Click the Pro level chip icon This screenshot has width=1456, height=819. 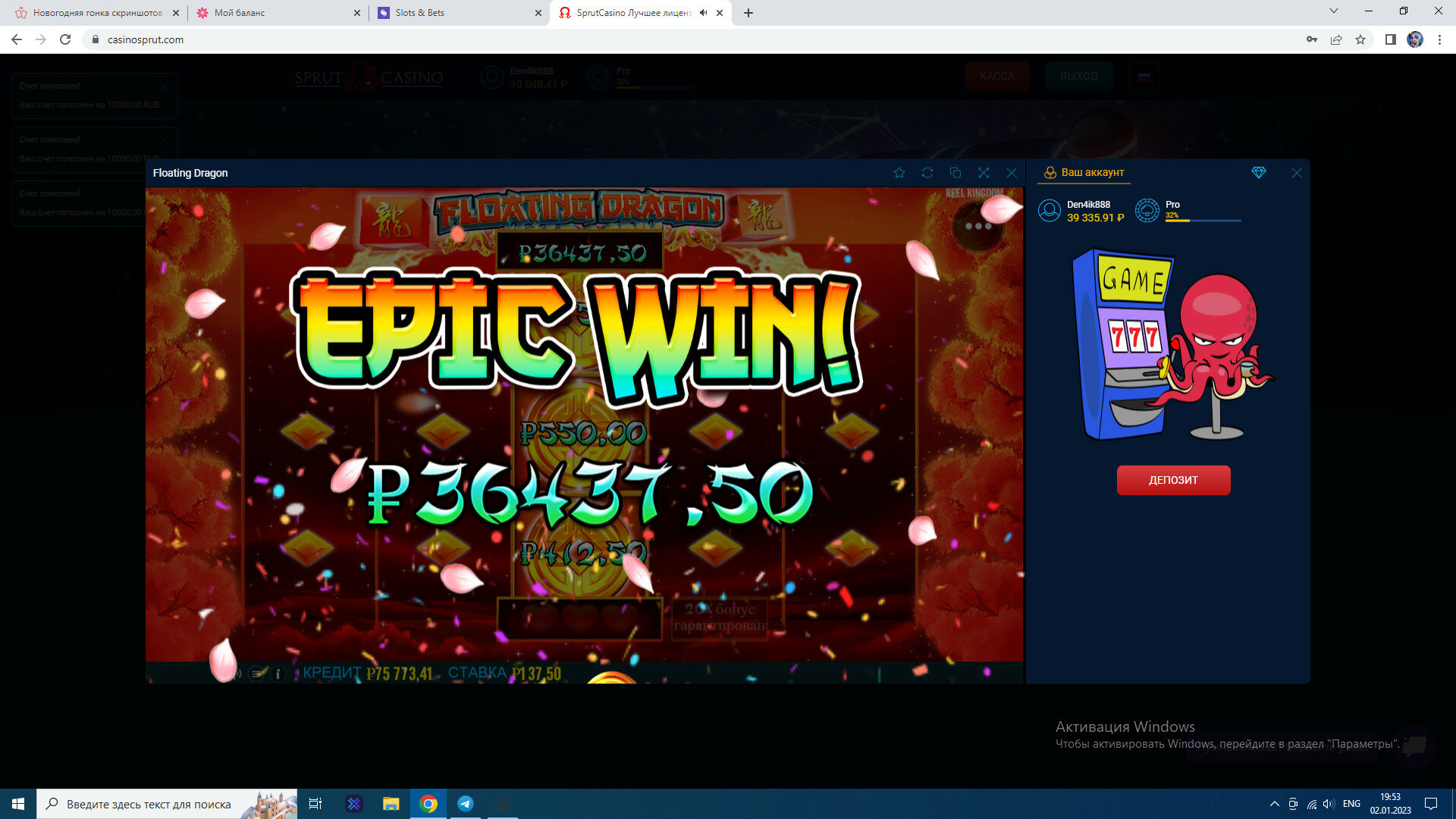click(x=1147, y=210)
